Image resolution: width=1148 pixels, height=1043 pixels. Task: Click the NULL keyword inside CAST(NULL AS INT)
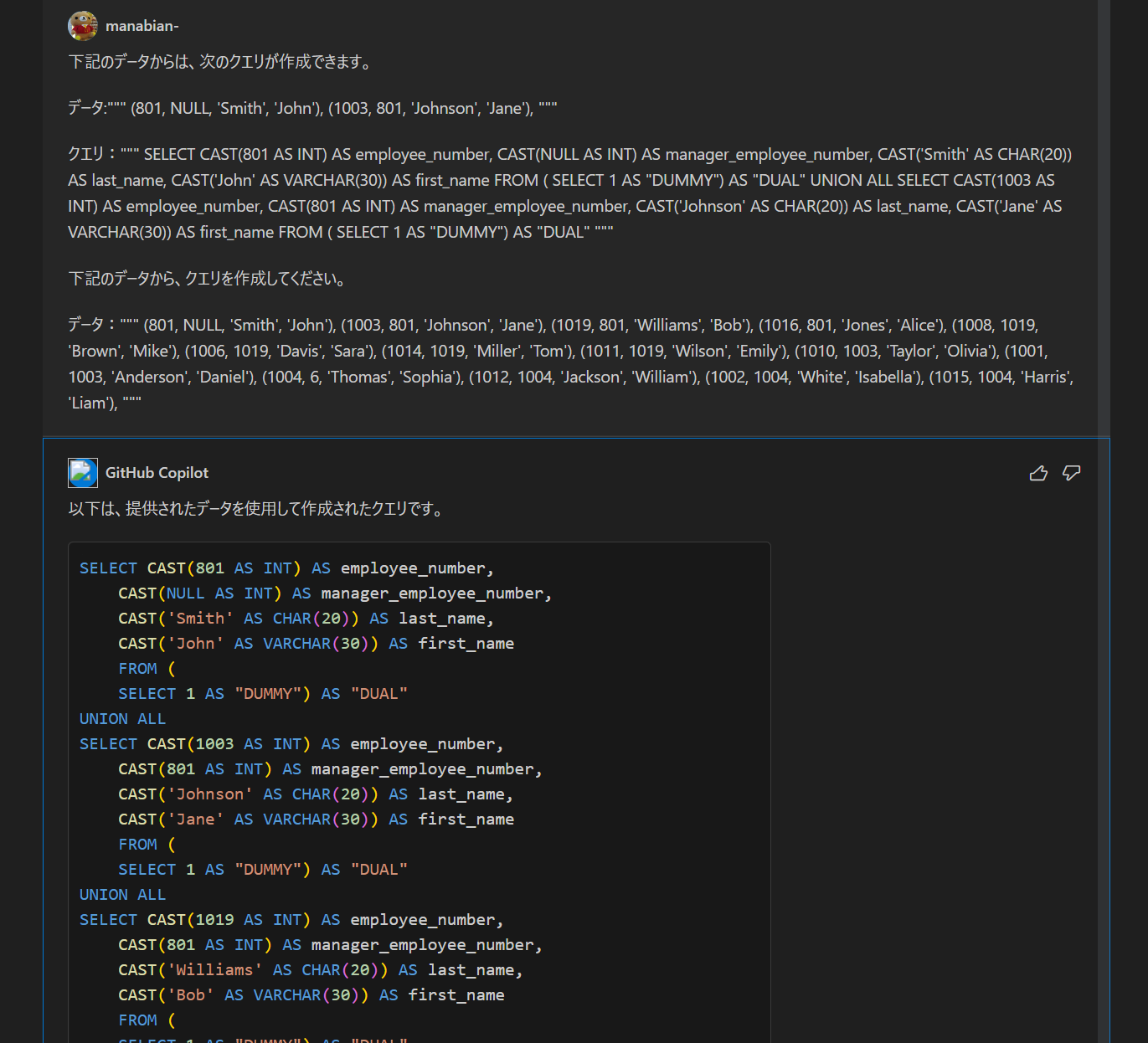pos(186,593)
